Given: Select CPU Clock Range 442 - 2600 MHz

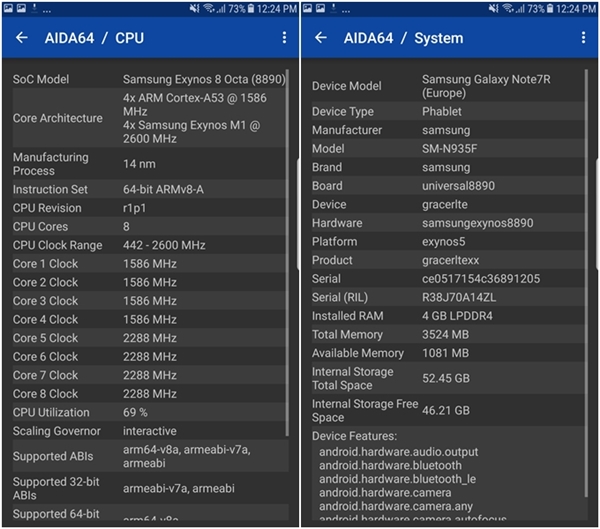Looking at the screenshot, I should 164,245.
